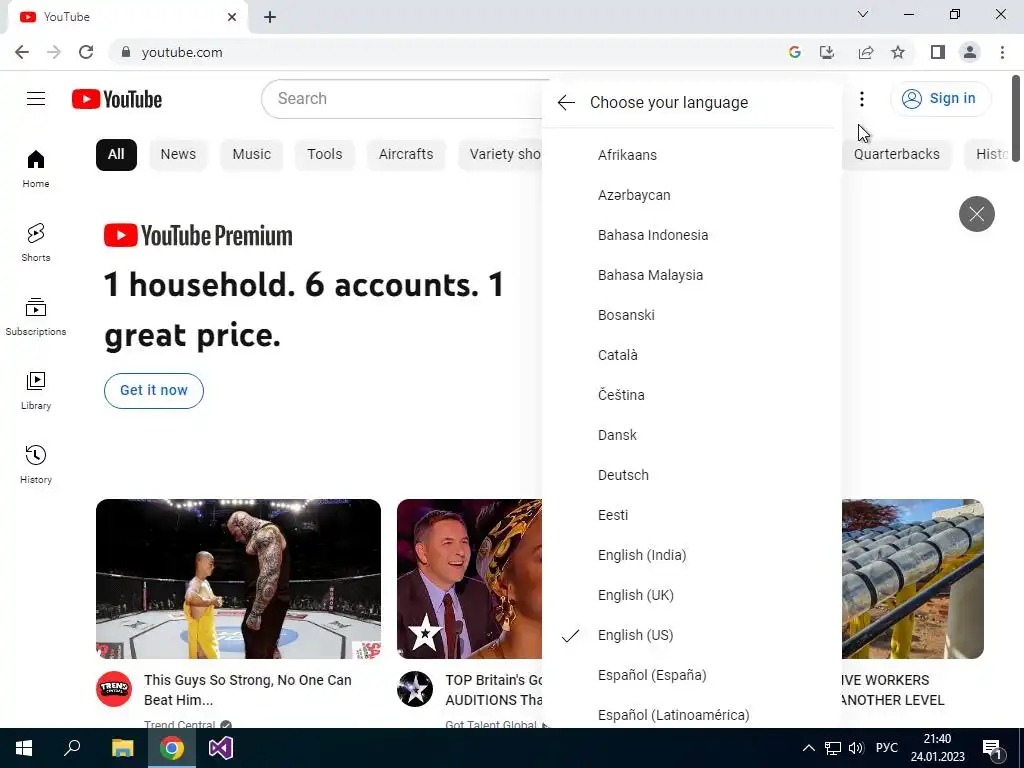Open Visual Studio from taskbar

coord(221,748)
